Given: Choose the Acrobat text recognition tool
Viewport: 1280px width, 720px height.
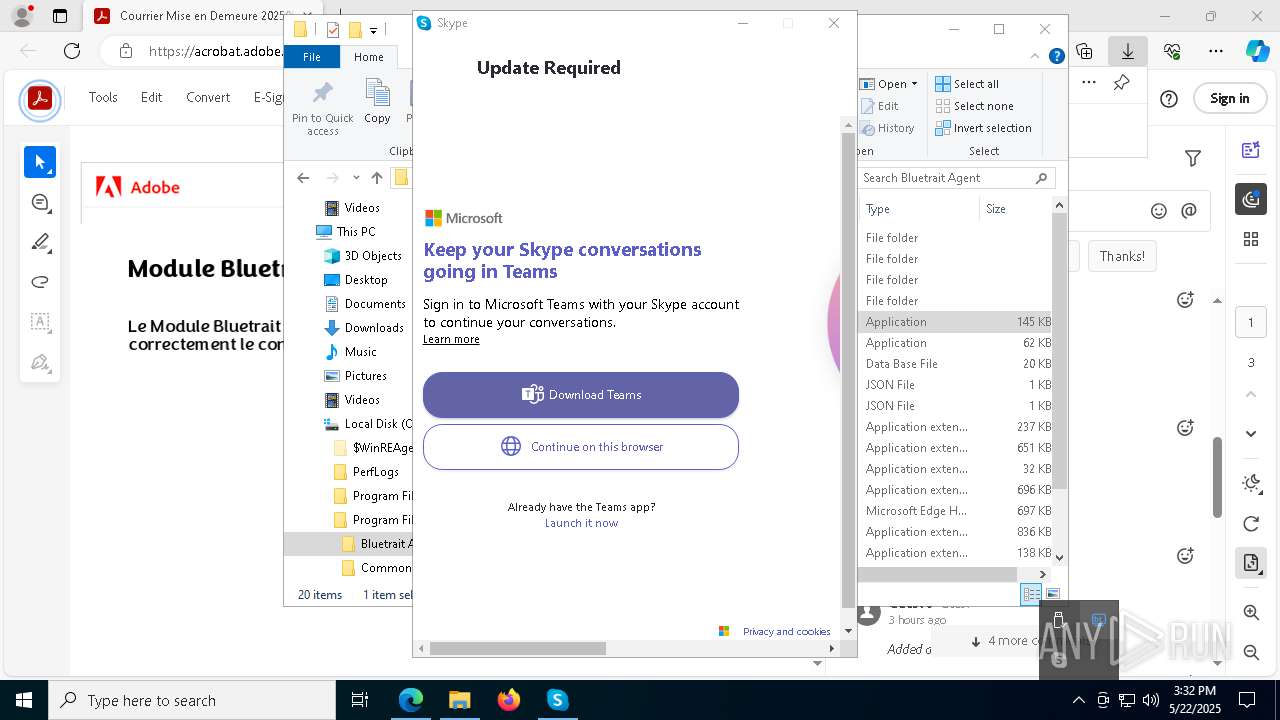Looking at the screenshot, I should click(x=40, y=322).
